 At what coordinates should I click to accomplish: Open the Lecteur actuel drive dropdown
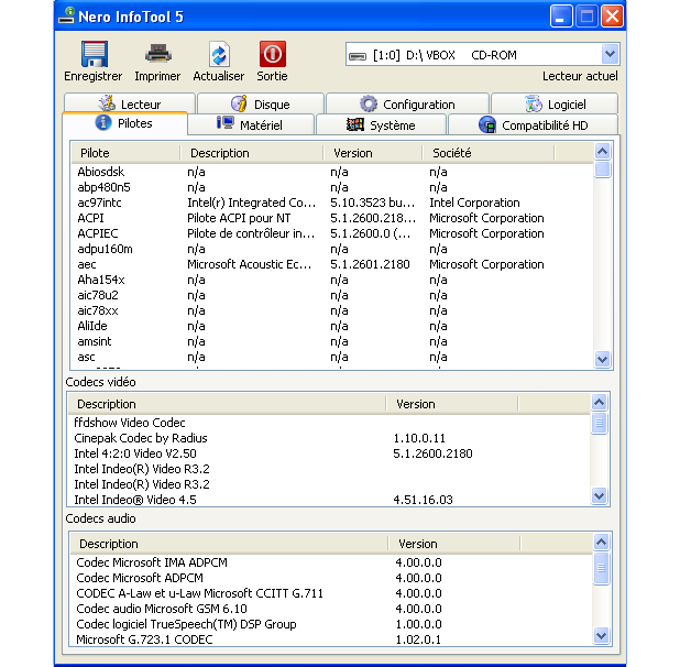610,54
